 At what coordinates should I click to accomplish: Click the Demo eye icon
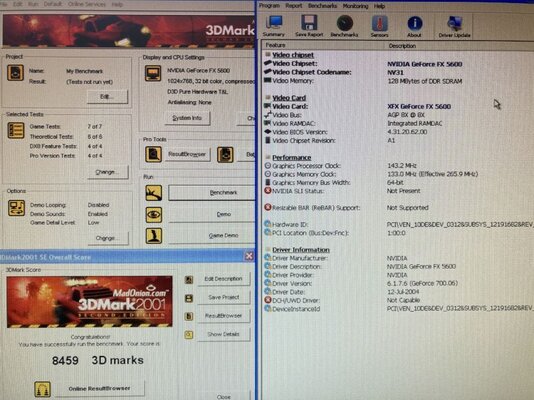pyautogui.click(x=154, y=215)
